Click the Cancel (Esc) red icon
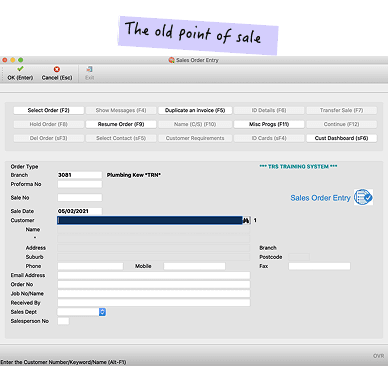The height and width of the screenshot is (366, 388). point(57,69)
